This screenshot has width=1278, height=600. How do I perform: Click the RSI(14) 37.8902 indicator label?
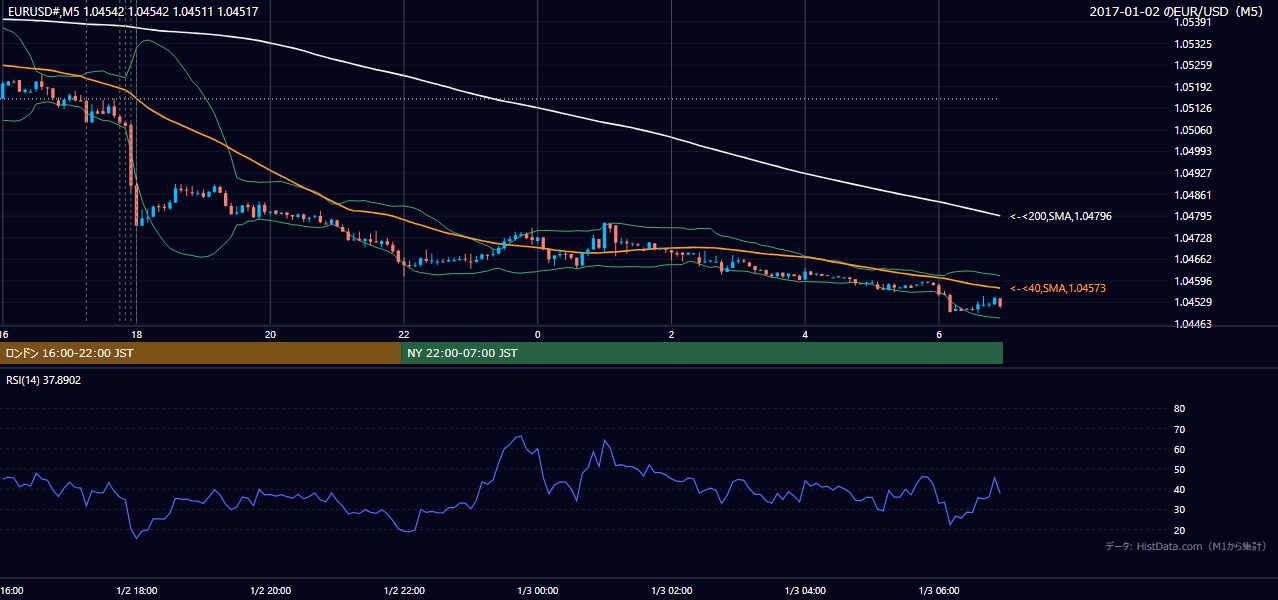tap(43, 380)
